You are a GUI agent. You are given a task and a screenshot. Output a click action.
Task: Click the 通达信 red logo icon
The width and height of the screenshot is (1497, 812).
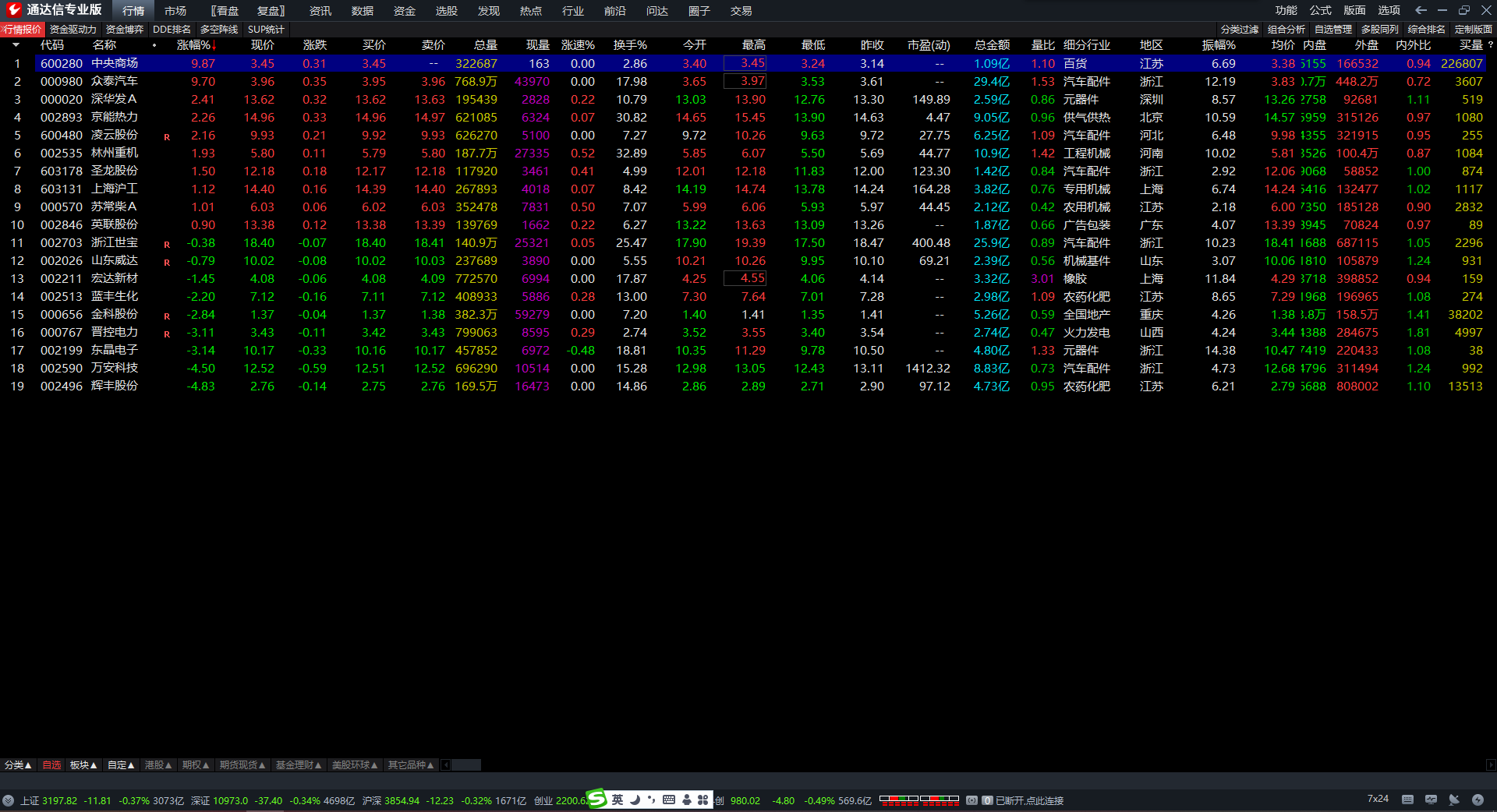click(13, 10)
